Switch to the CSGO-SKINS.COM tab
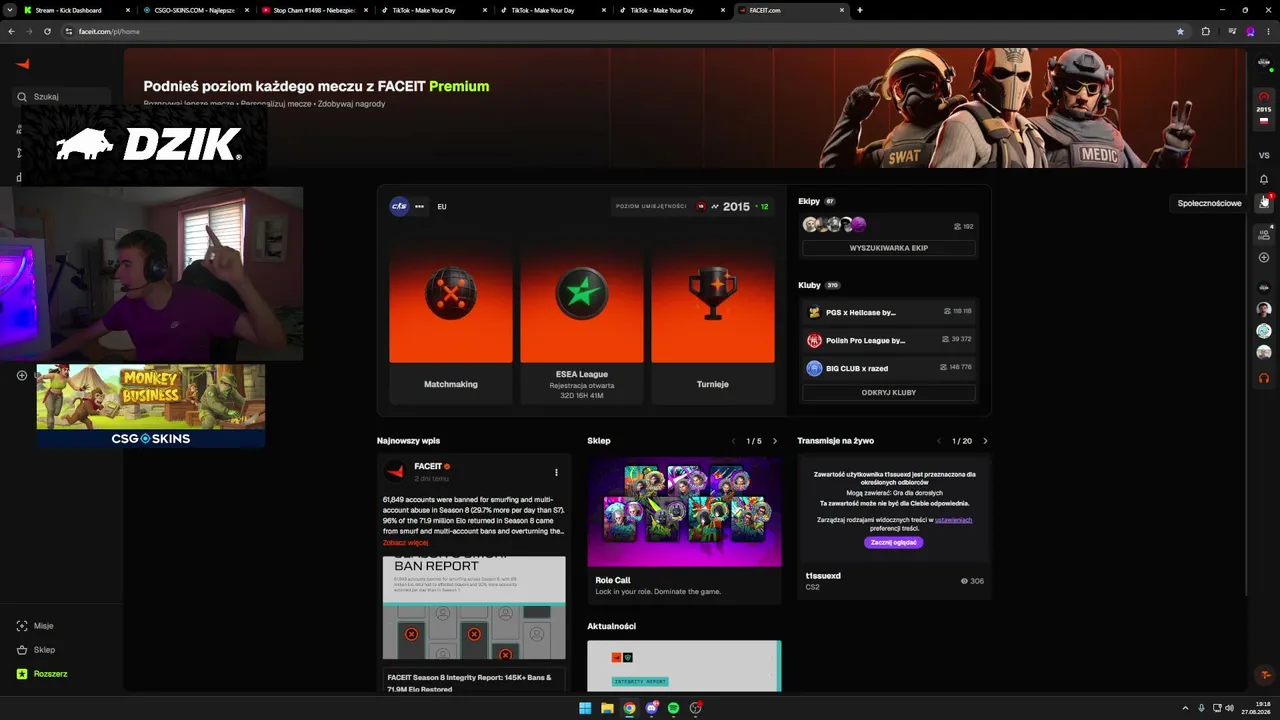The image size is (1280, 720). tap(193, 10)
